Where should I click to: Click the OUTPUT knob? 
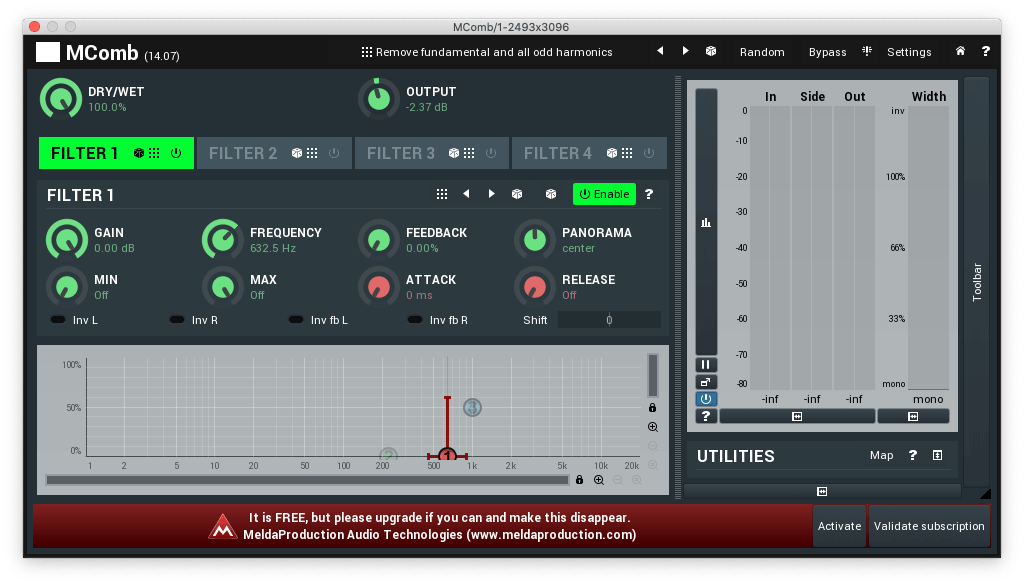379,99
